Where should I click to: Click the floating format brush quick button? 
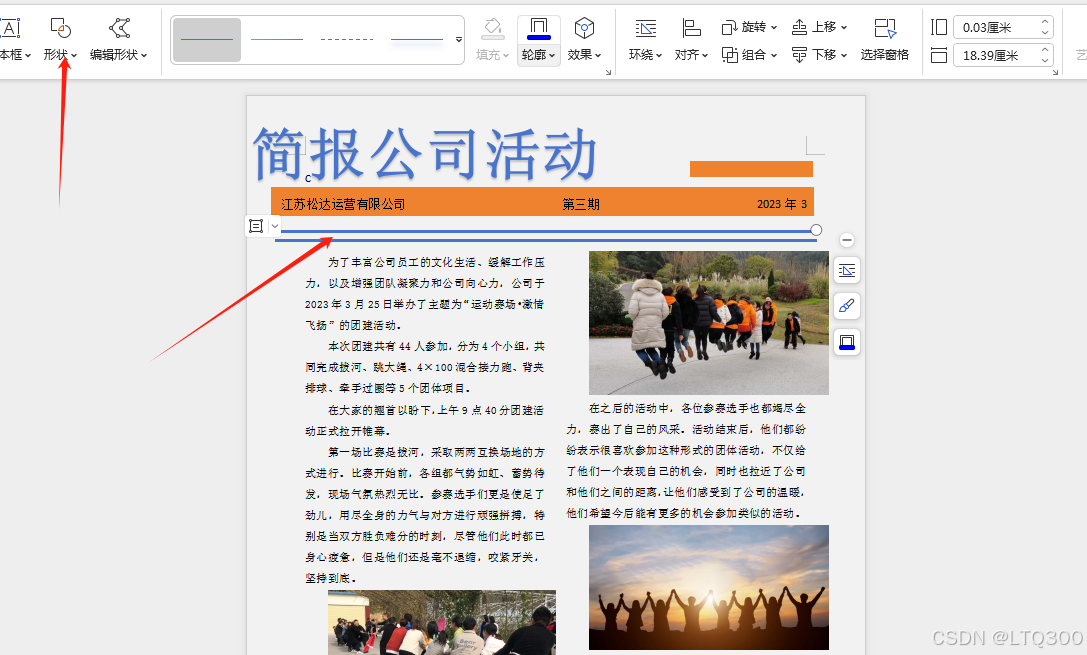point(846,306)
